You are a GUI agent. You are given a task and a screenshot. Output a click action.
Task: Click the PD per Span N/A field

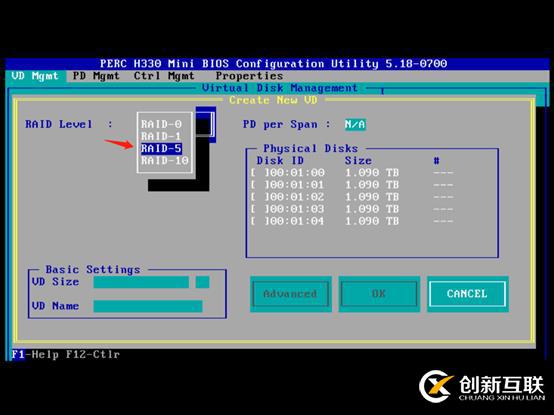(x=355, y=124)
